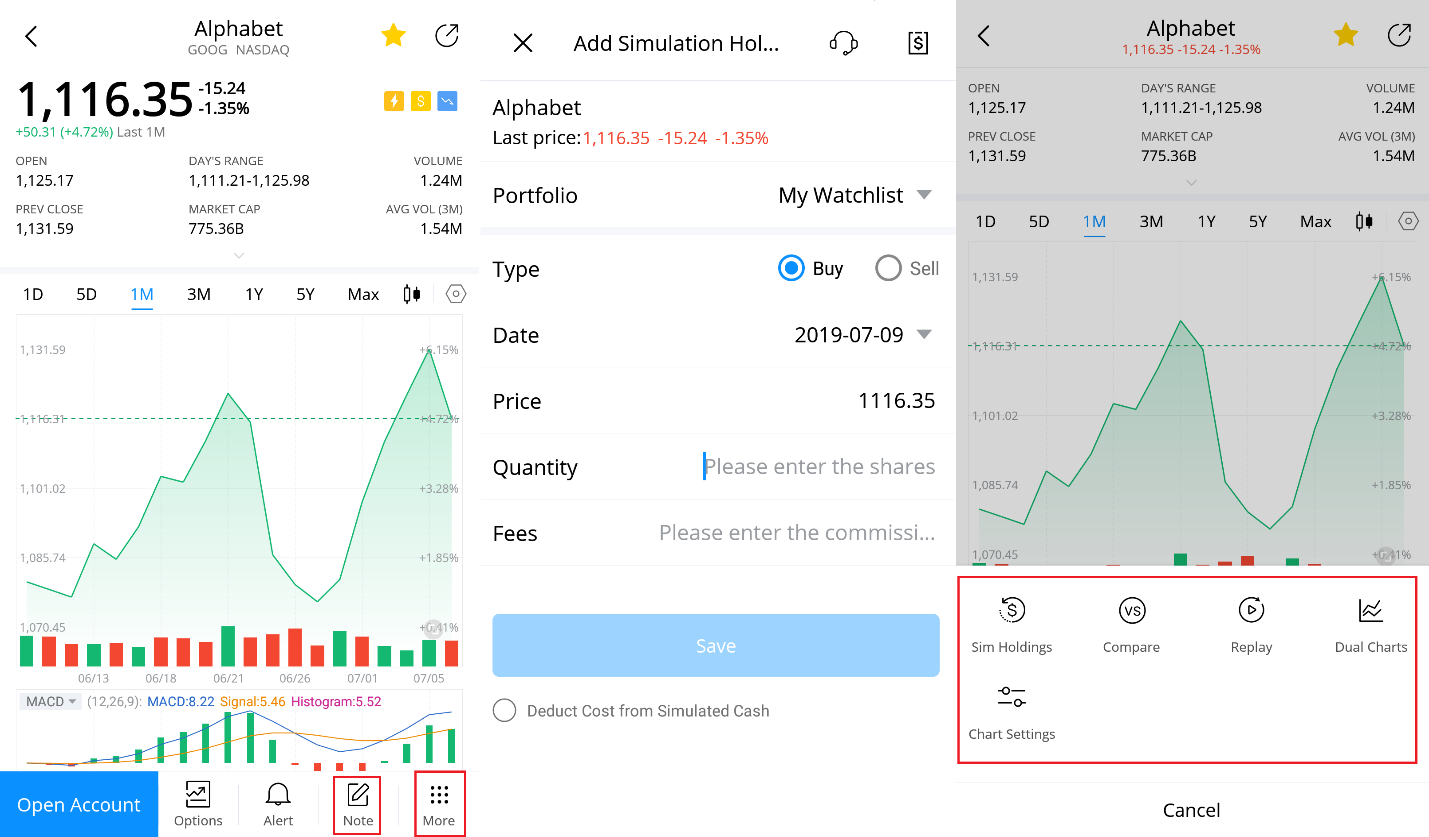Tap the More grid icon
Image resolution: width=1429 pixels, height=837 pixels.
[438, 797]
